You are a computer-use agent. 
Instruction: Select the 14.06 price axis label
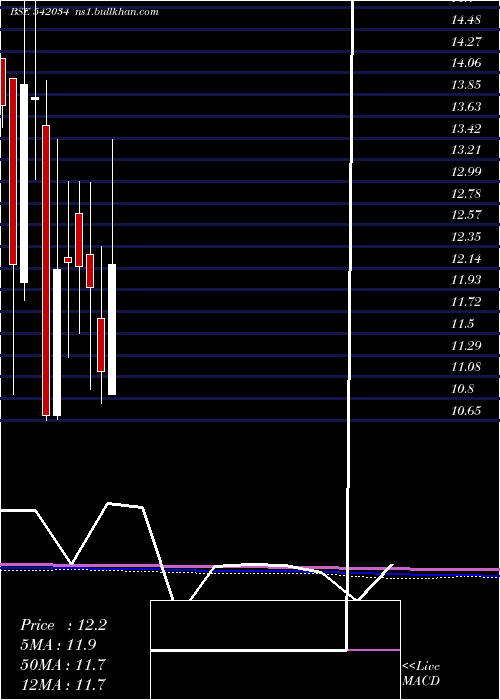pyautogui.click(x=466, y=63)
